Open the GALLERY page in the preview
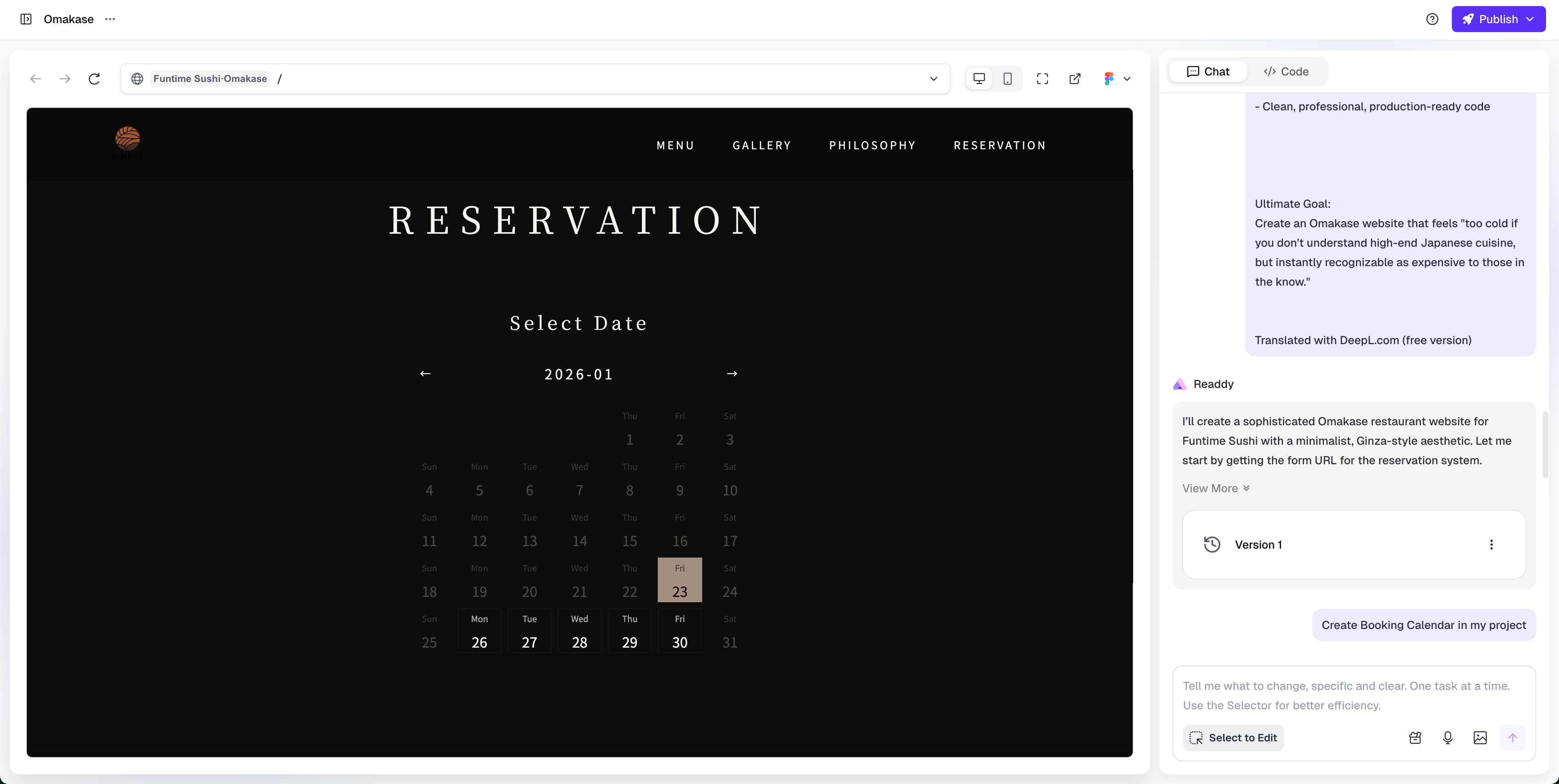Image resolution: width=1559 pixels, height=784 pixels. (762, 145)
